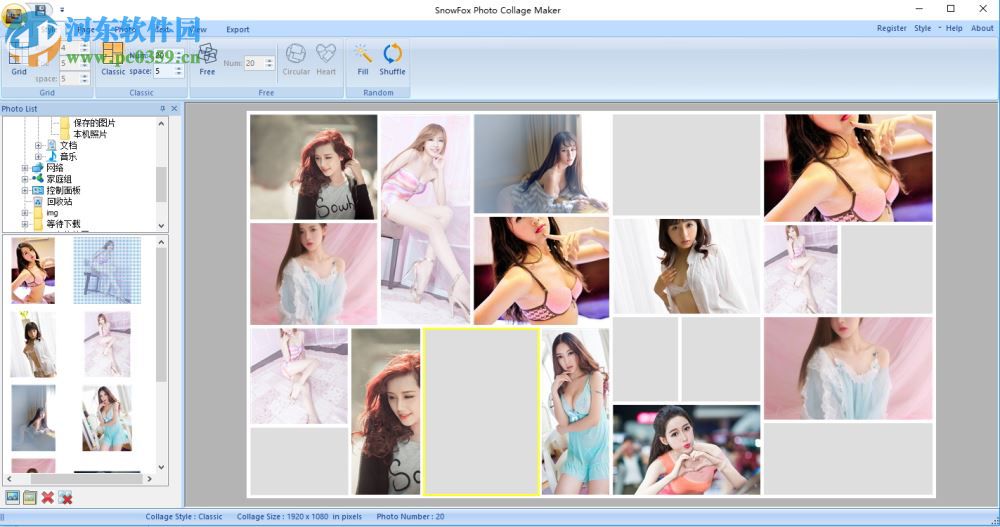Click the thumbnail list vertical scrollbar thumb
This screenshot has height=527, width=1000.
[161, 315]
